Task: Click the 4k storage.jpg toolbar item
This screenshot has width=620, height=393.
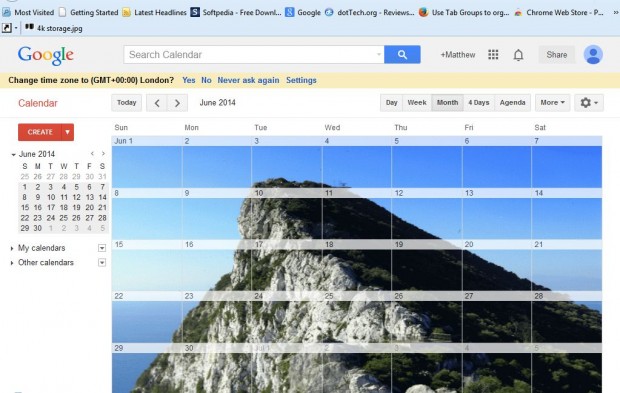Action: coord(54,28)
